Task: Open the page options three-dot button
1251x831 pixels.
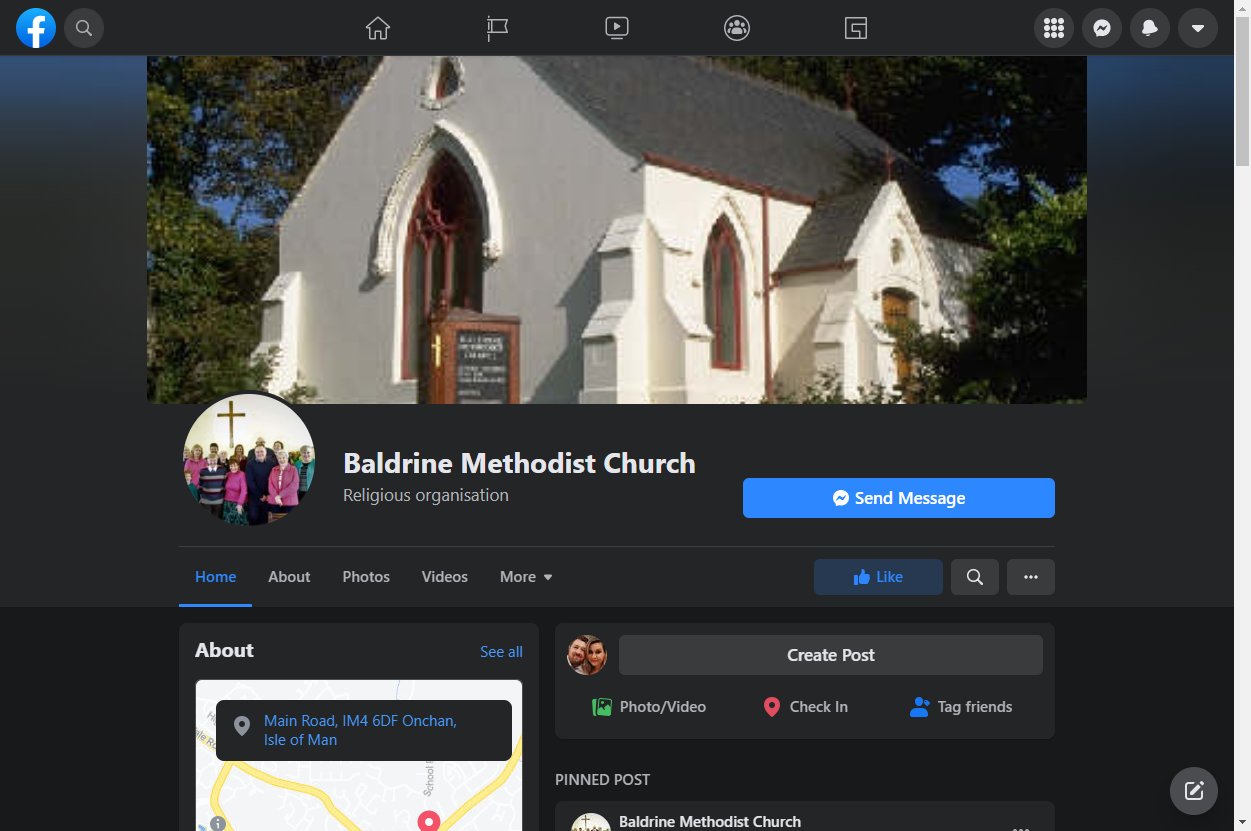Action: 1031,577
